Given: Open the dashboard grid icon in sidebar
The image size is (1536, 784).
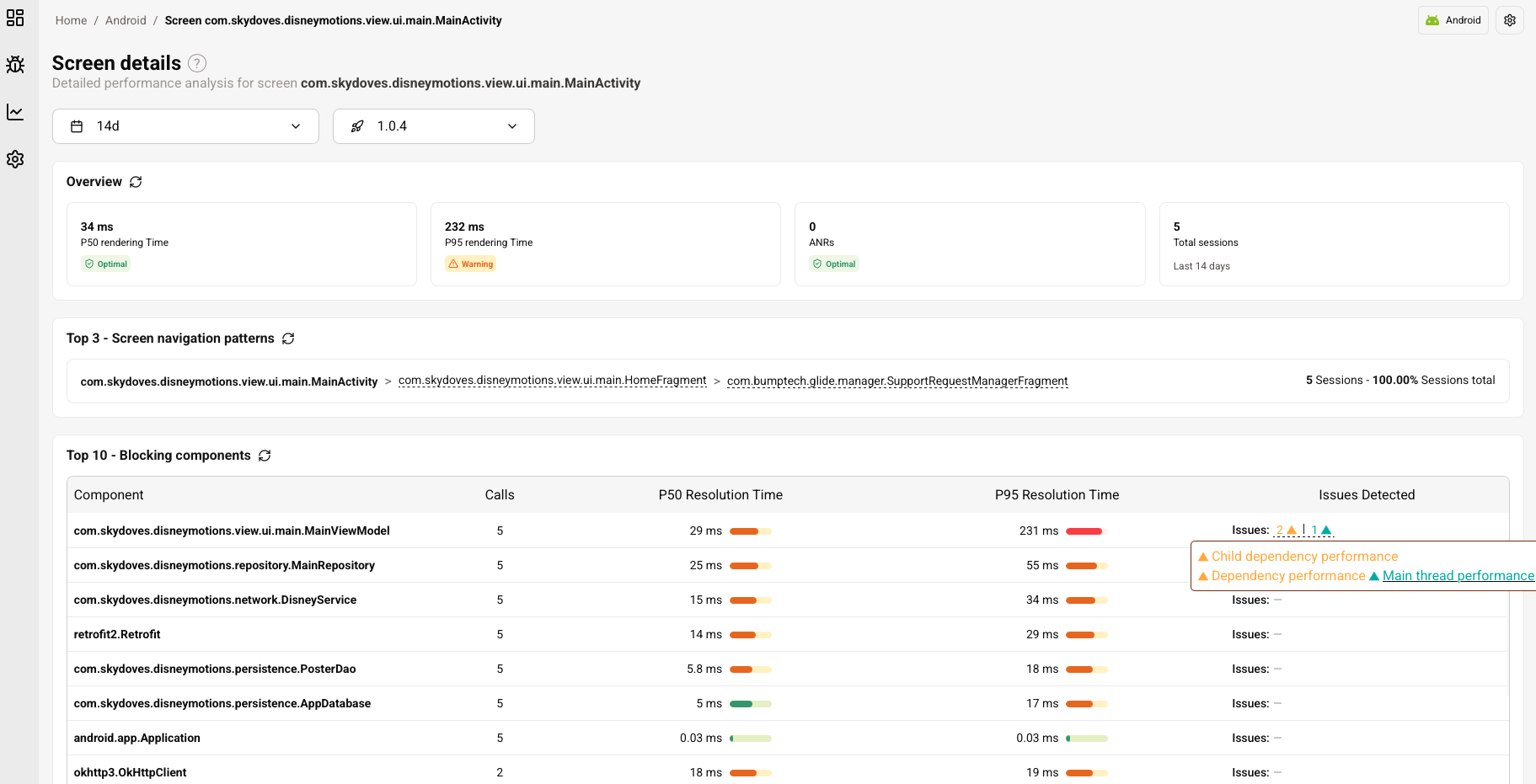Looking at the screenshot, I should tap(15, 18).
